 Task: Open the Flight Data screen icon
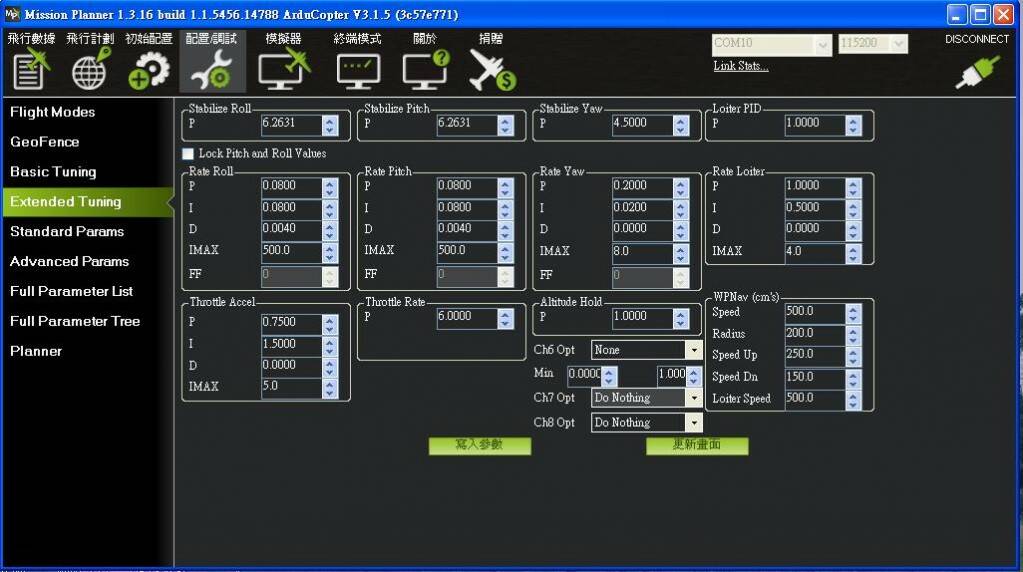pyautogui.click(x=30, y=70)
